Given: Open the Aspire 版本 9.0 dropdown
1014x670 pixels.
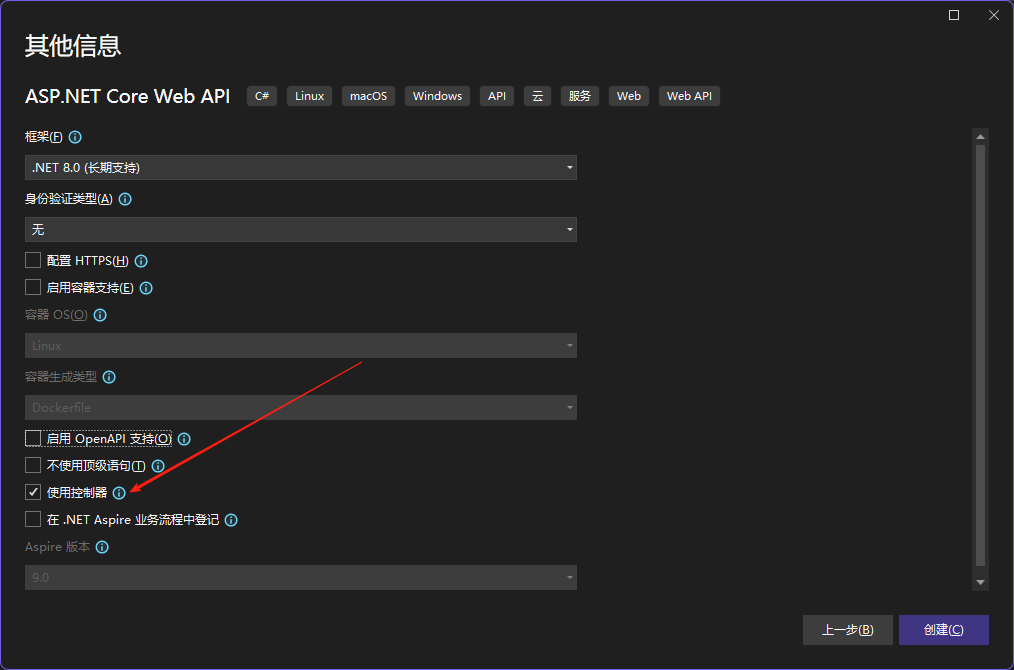Looking at the screenshot, I should (x=301, y=578).
